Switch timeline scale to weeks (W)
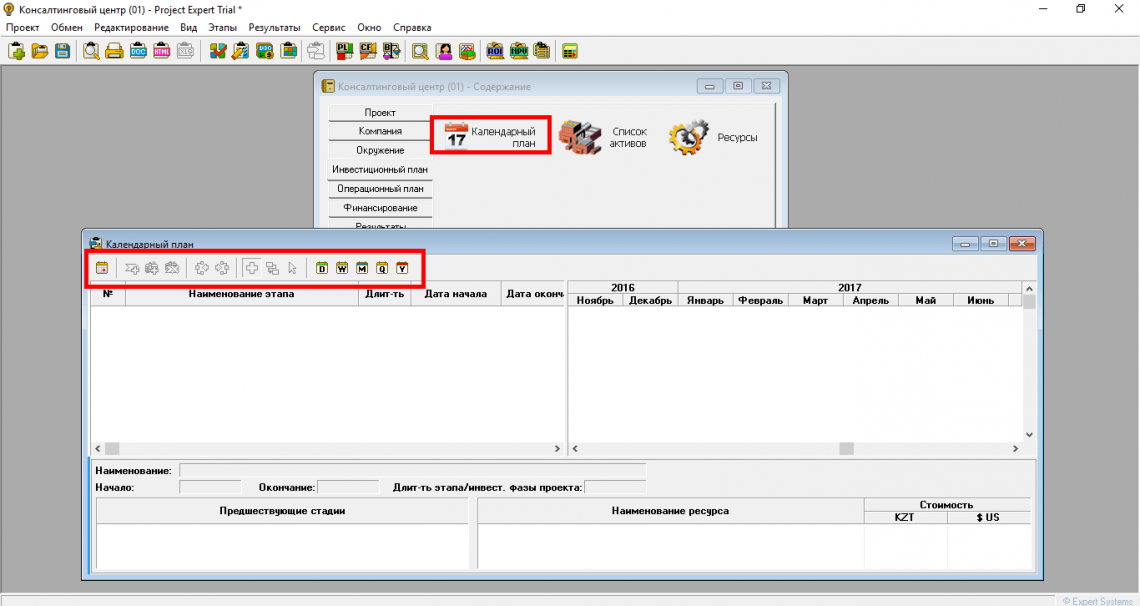The height and width of the screenshot is (606, 1140). (x=342, y=268)
